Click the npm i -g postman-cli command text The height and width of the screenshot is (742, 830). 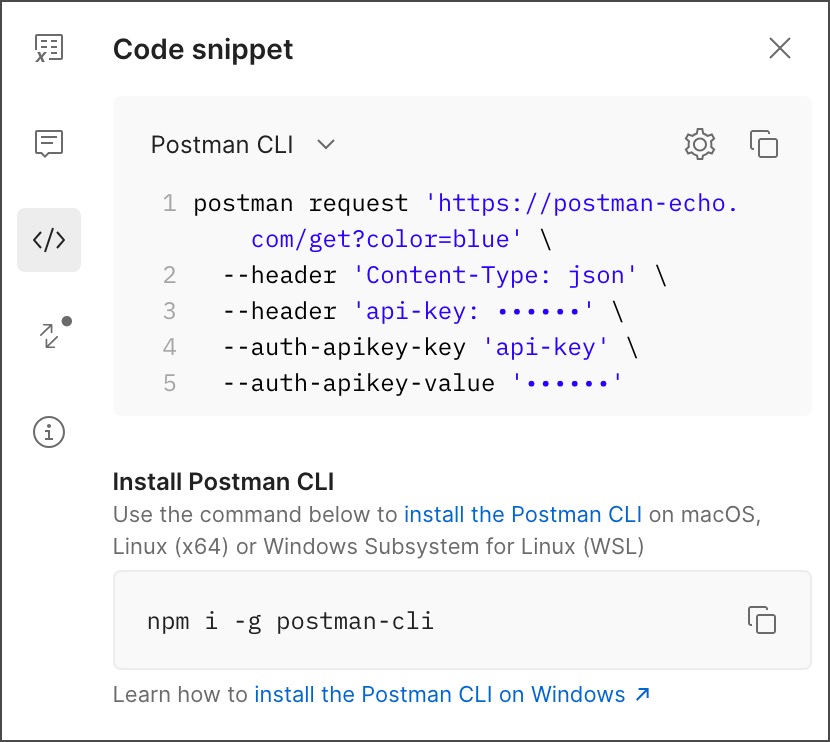[x=290, y=620]
